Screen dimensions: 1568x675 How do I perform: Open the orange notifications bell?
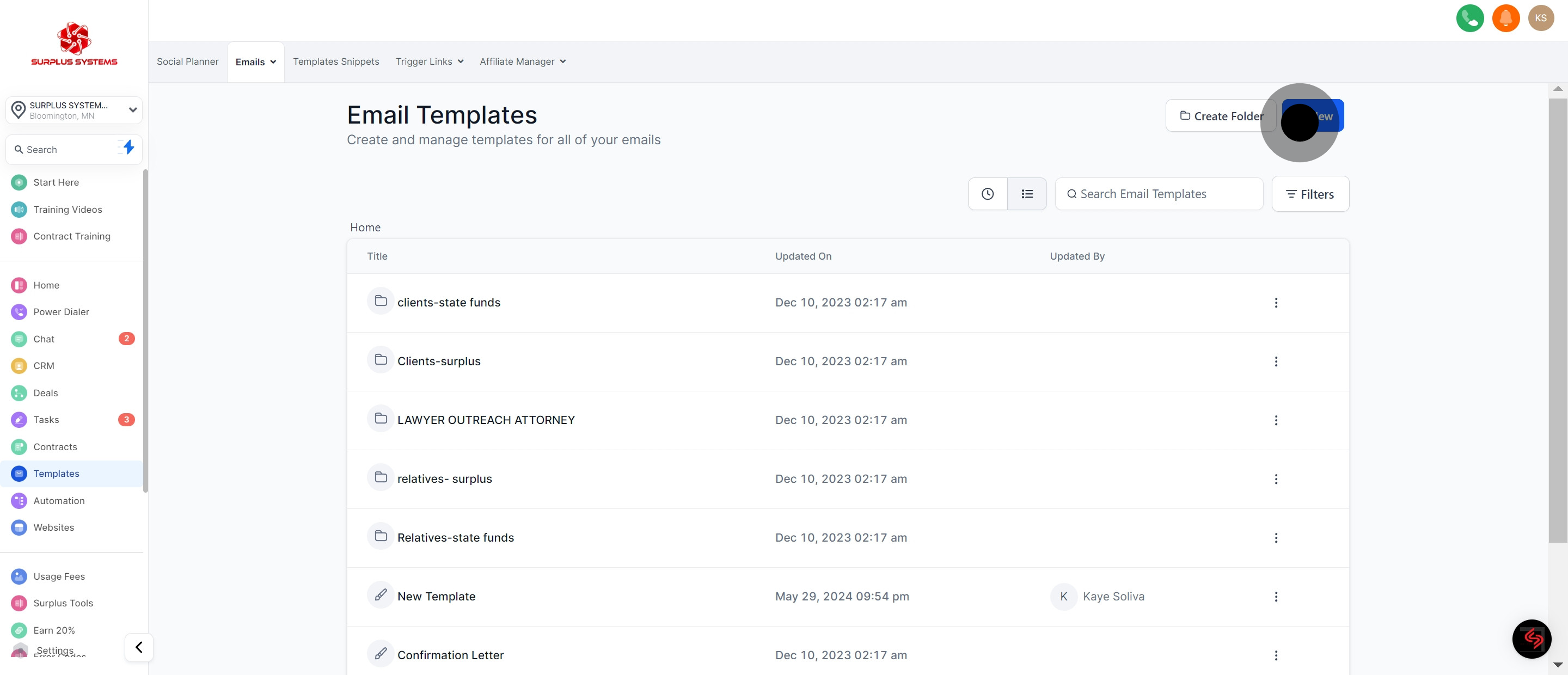pos(1505,19)
